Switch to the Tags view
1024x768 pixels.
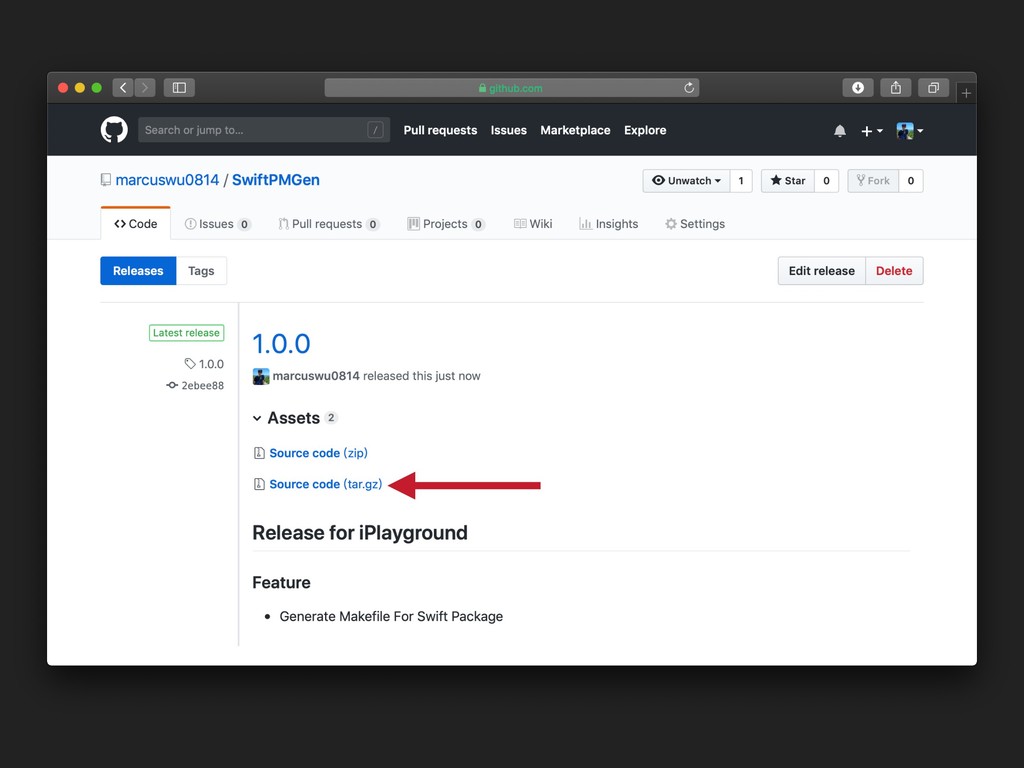(x=201, y=271)
